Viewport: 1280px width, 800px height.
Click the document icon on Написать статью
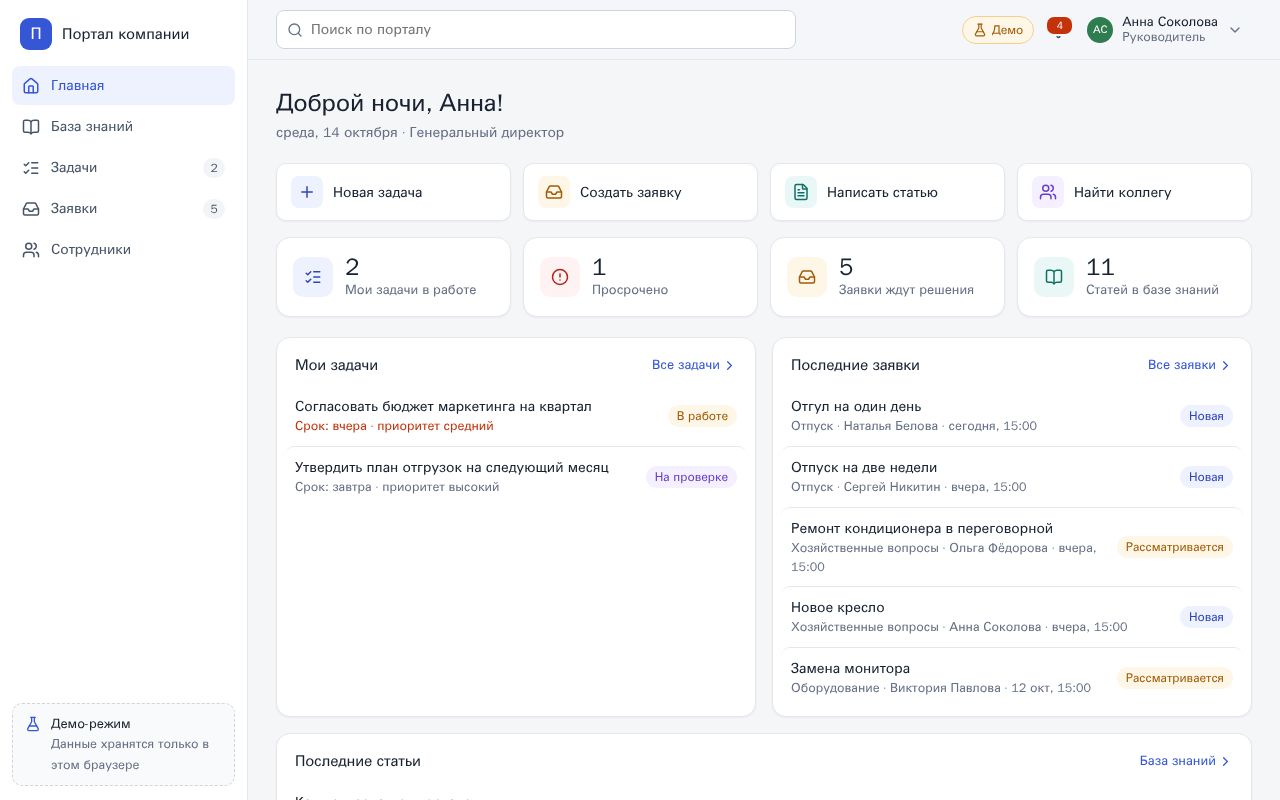[x=801, y=192]
